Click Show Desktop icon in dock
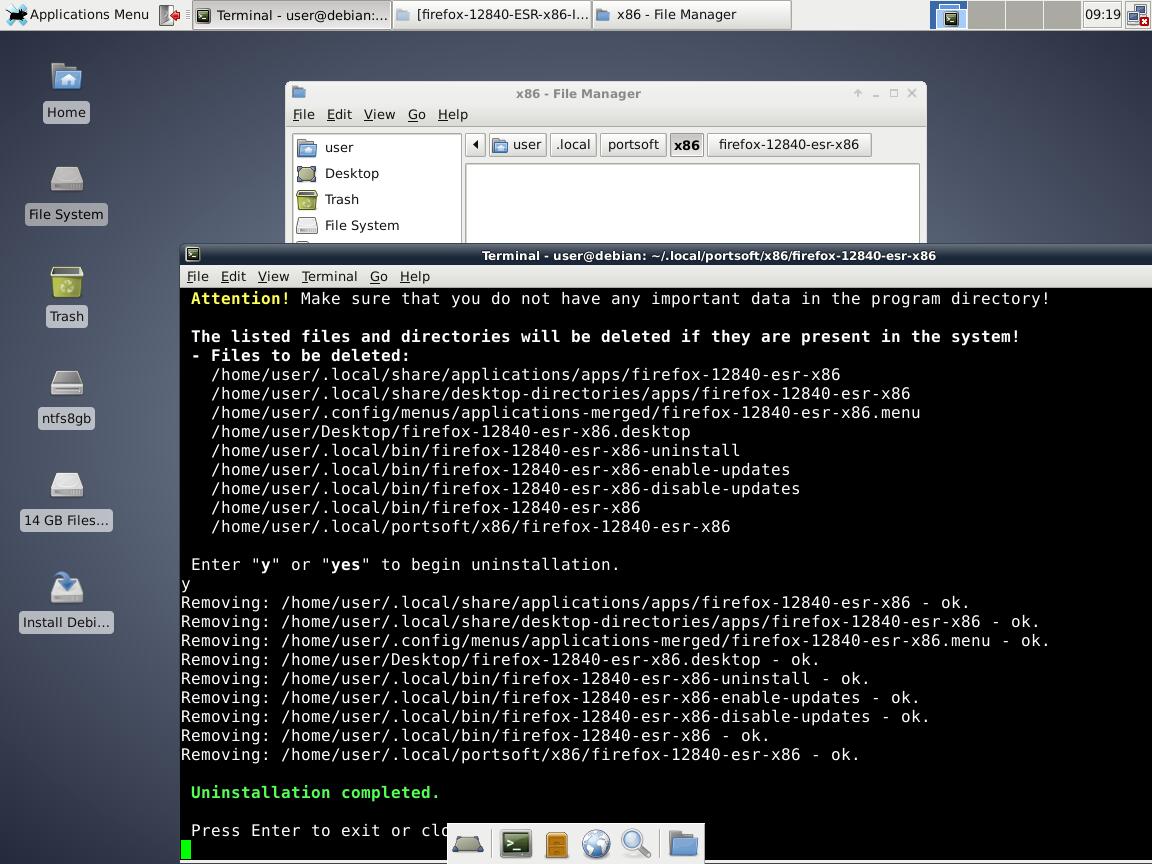 pyautogui.click(x=468, y=844)
